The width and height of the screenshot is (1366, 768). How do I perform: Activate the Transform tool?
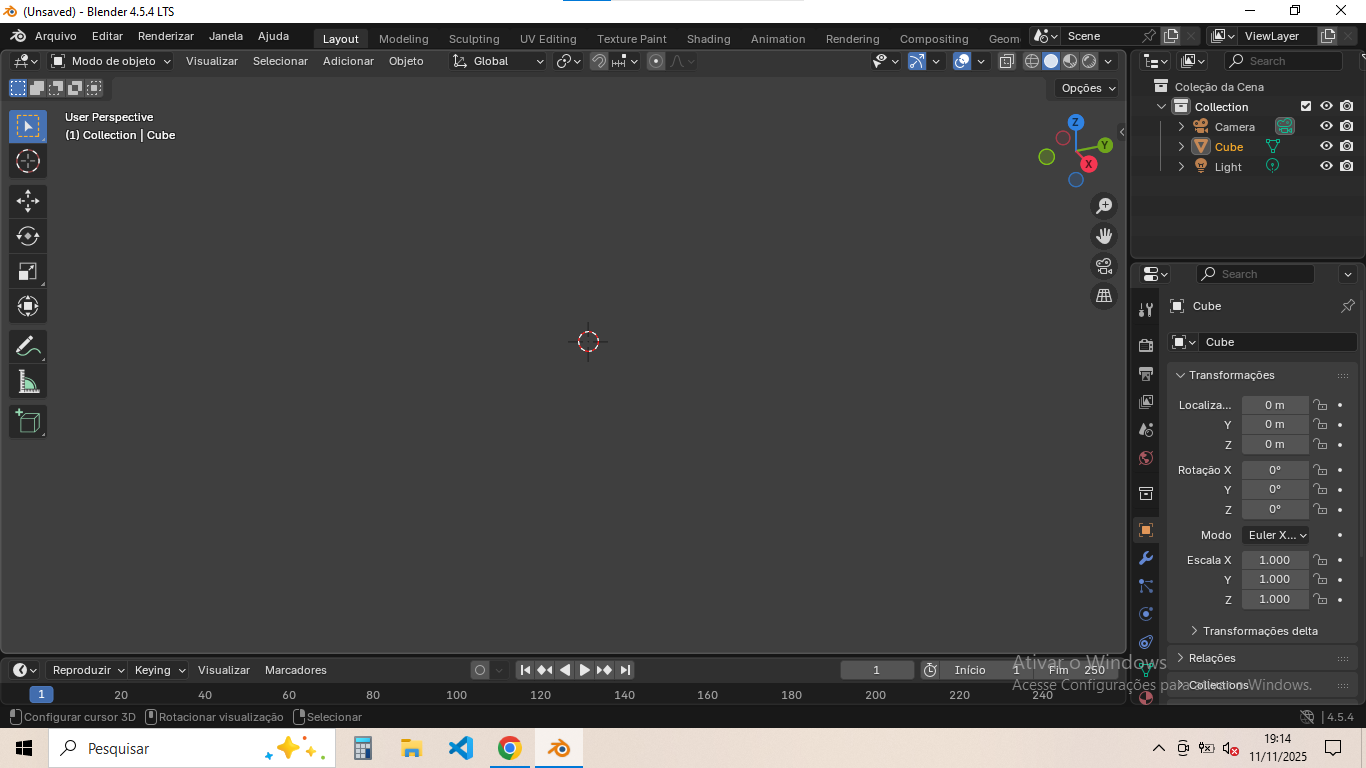tap(28, 306)
